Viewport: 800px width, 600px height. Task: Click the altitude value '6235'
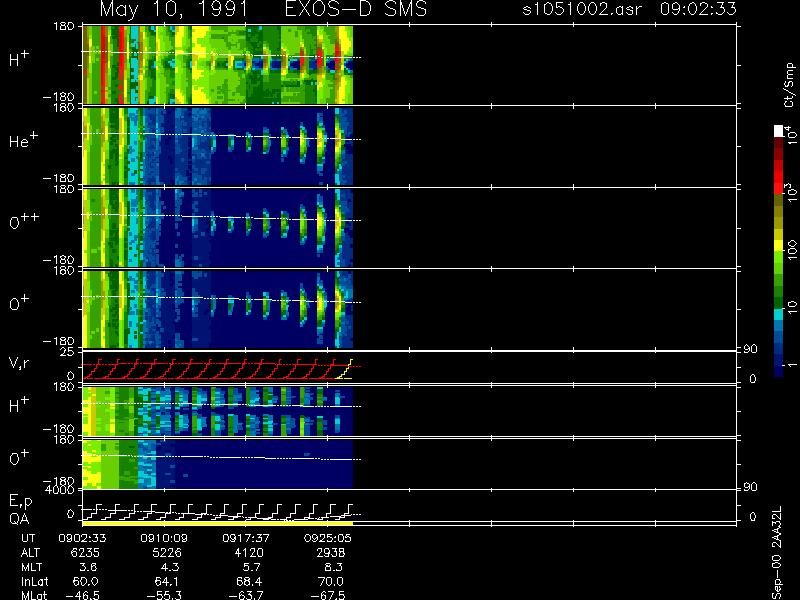coord(85,553)
